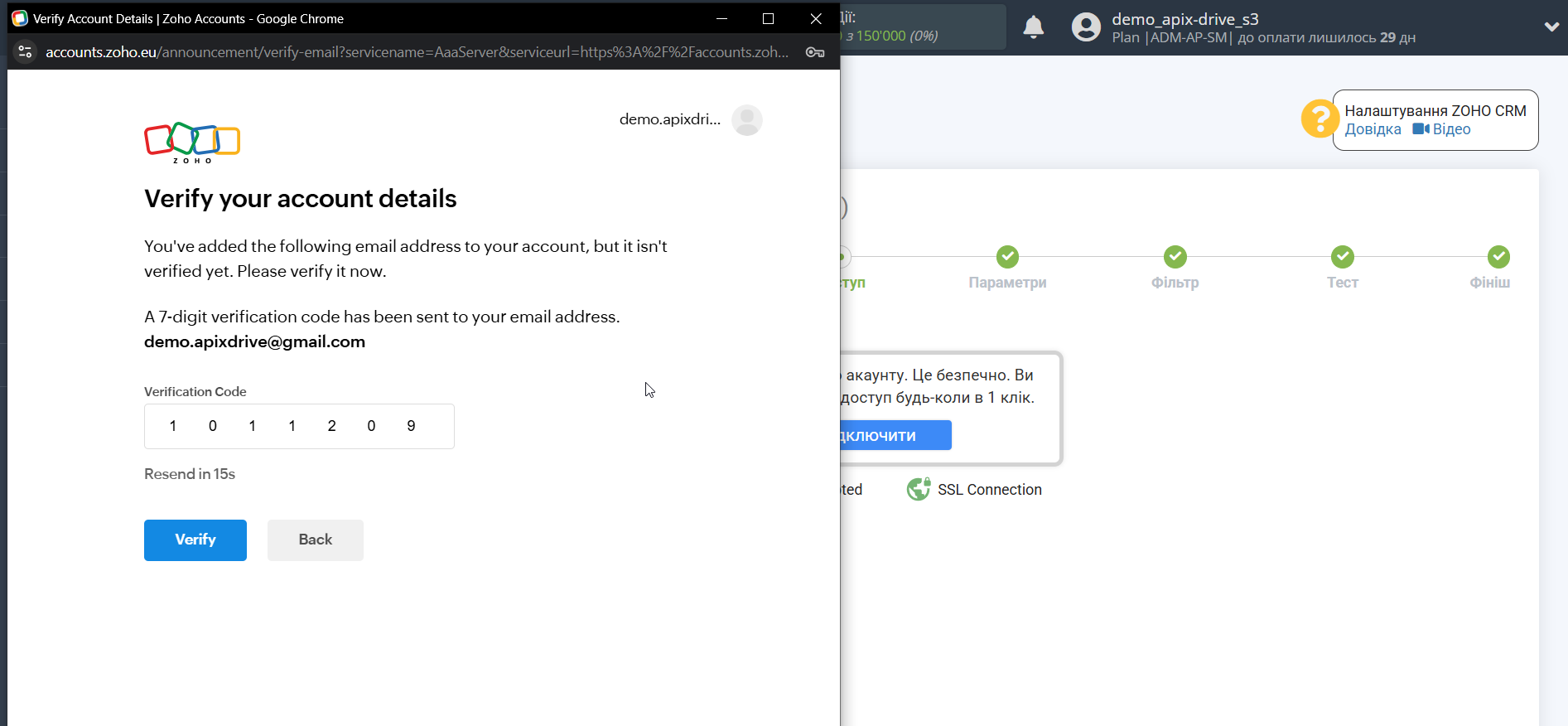
Task: Click the blue connect button in ApiX-Drive
Action: coord(895,435)
